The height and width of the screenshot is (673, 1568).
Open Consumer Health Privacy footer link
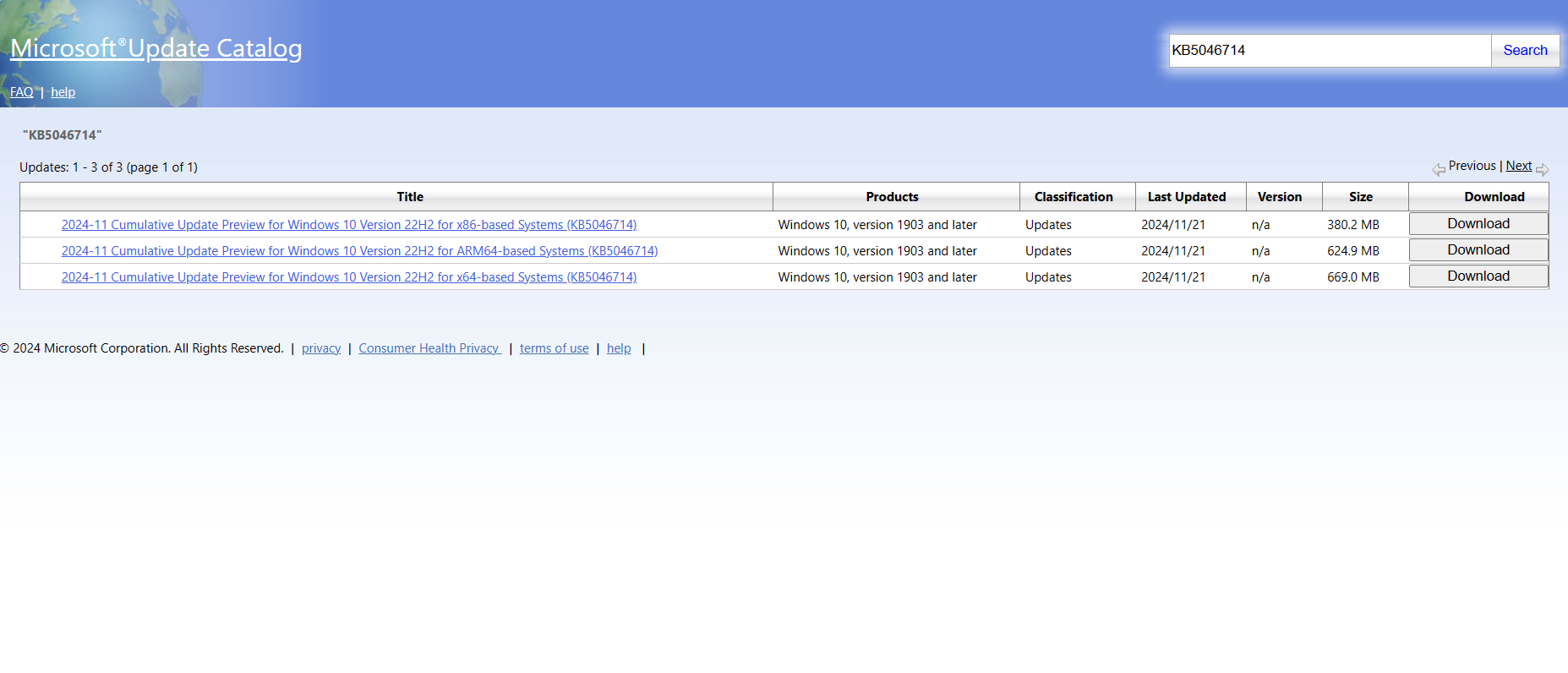coord(429,348)
